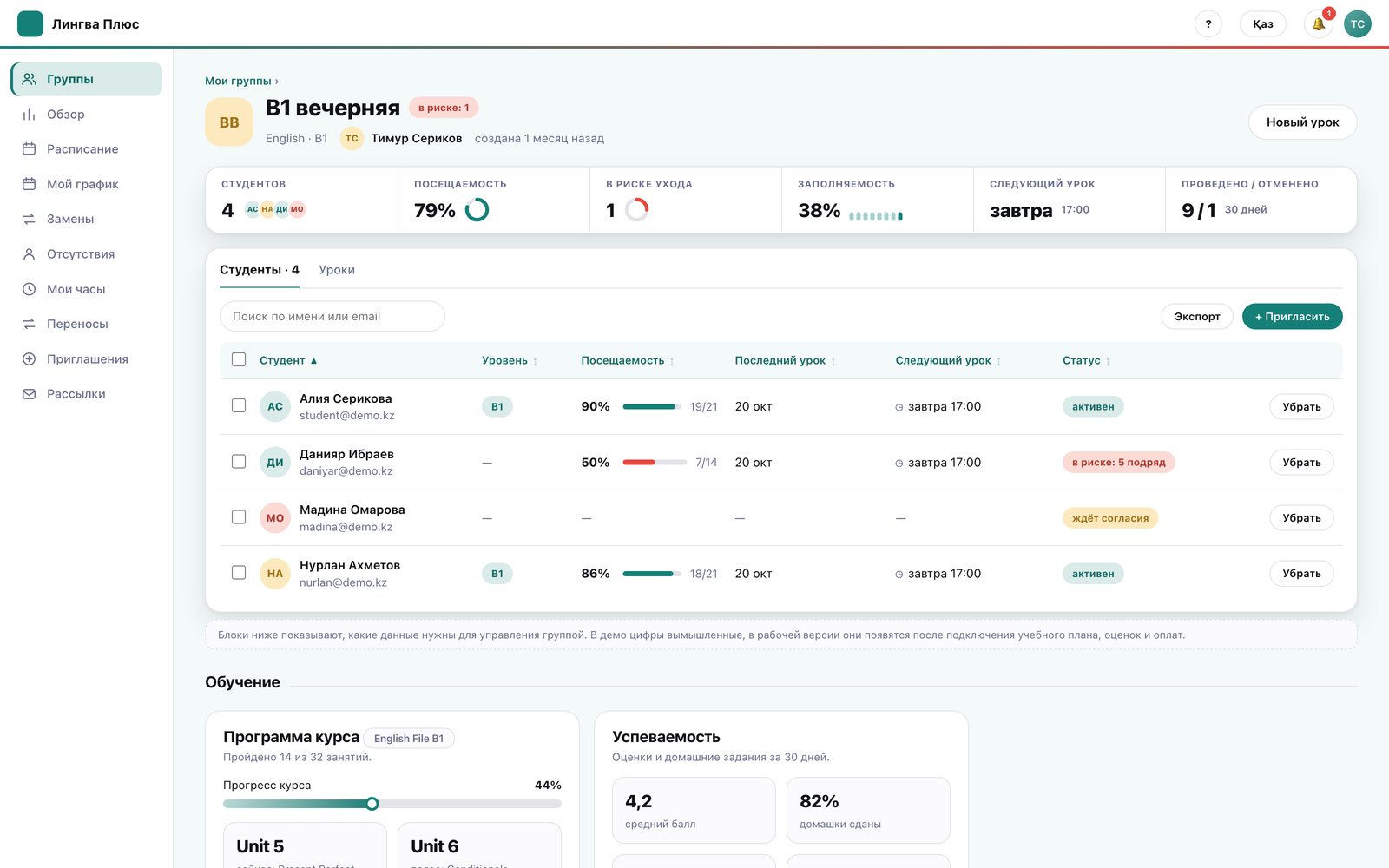Viewport: 1389px width, 868px height.
Task: Click the Замены swap arrows icon
Action: 29,219
